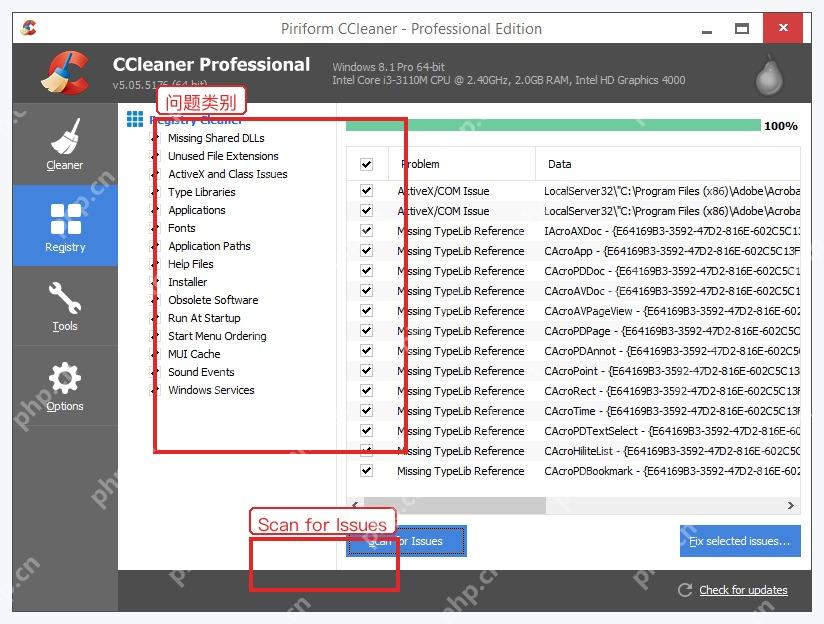Click the CCleaner logo in header
The image size is (824, 624).
tap(65, 73)
